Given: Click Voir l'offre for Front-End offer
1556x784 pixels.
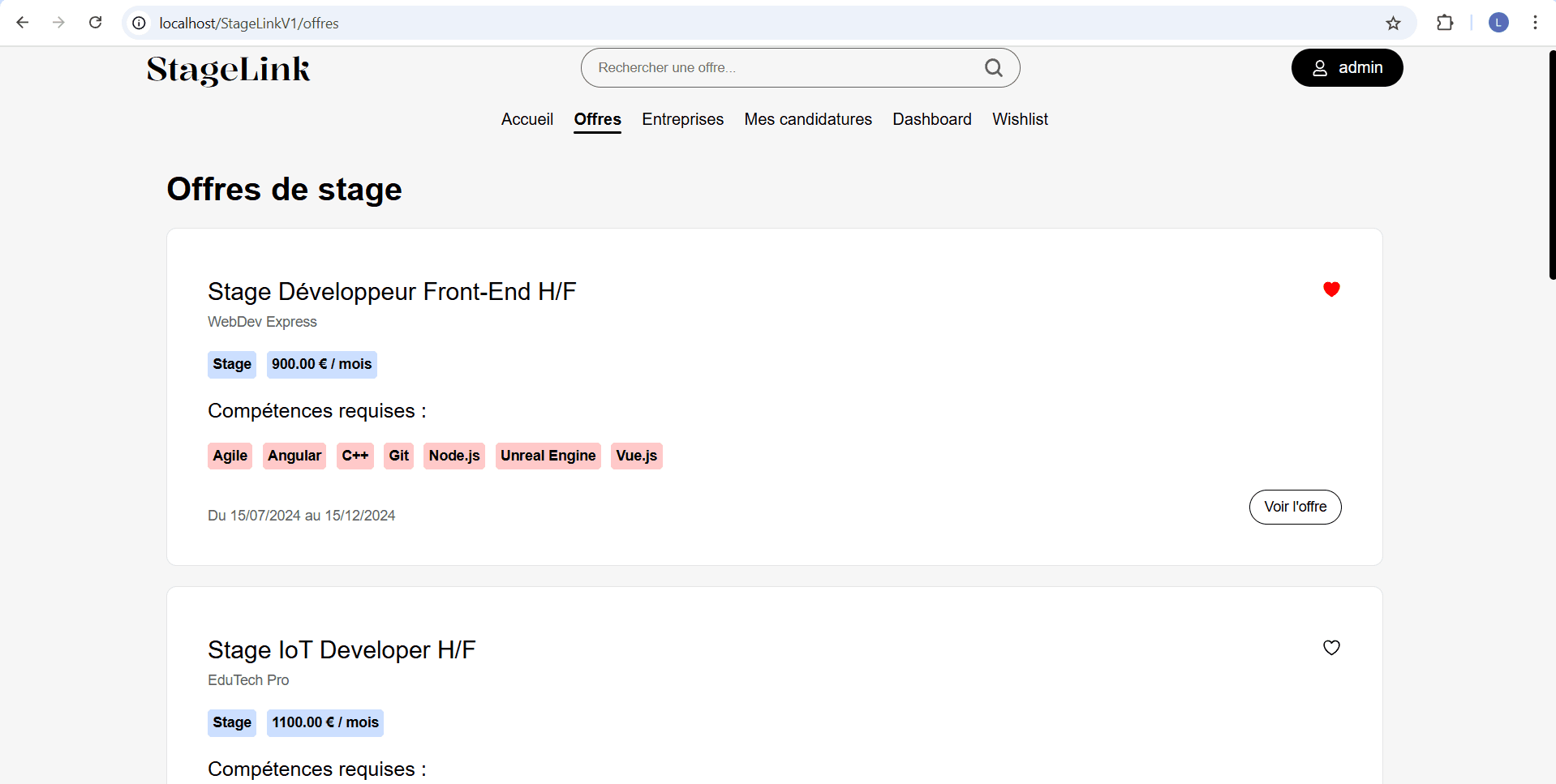Looking at the screenshot, I should pyautogui.click(x=1296, y=507).
